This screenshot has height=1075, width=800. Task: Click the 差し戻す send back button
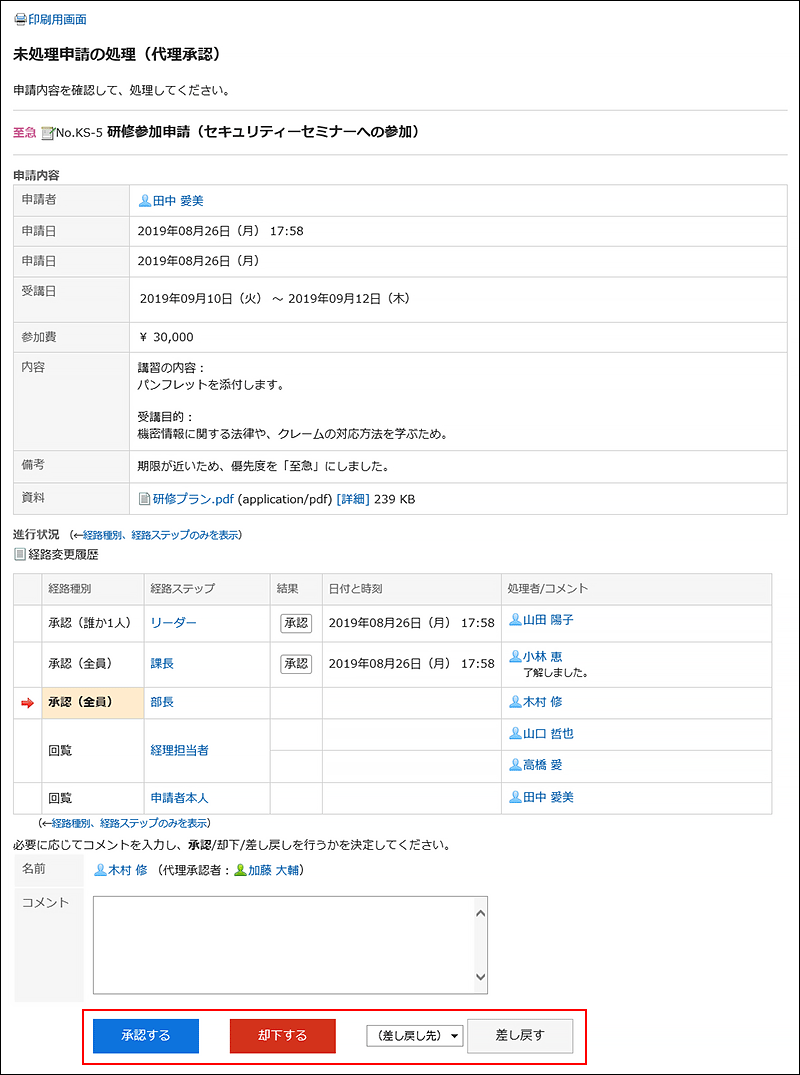point(520,1035)
